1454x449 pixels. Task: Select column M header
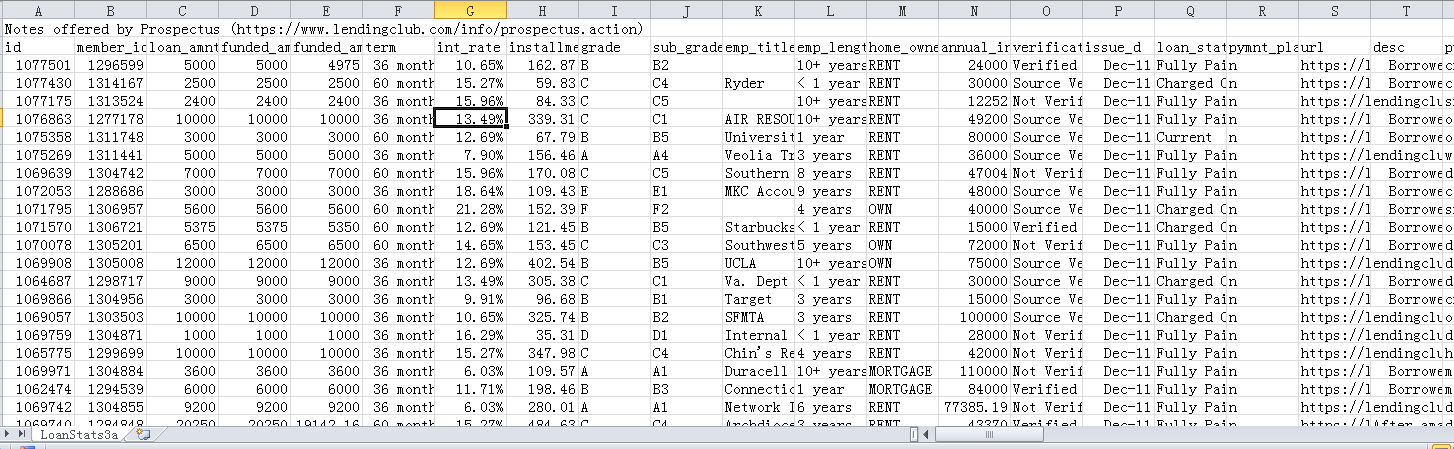[902, 10]
